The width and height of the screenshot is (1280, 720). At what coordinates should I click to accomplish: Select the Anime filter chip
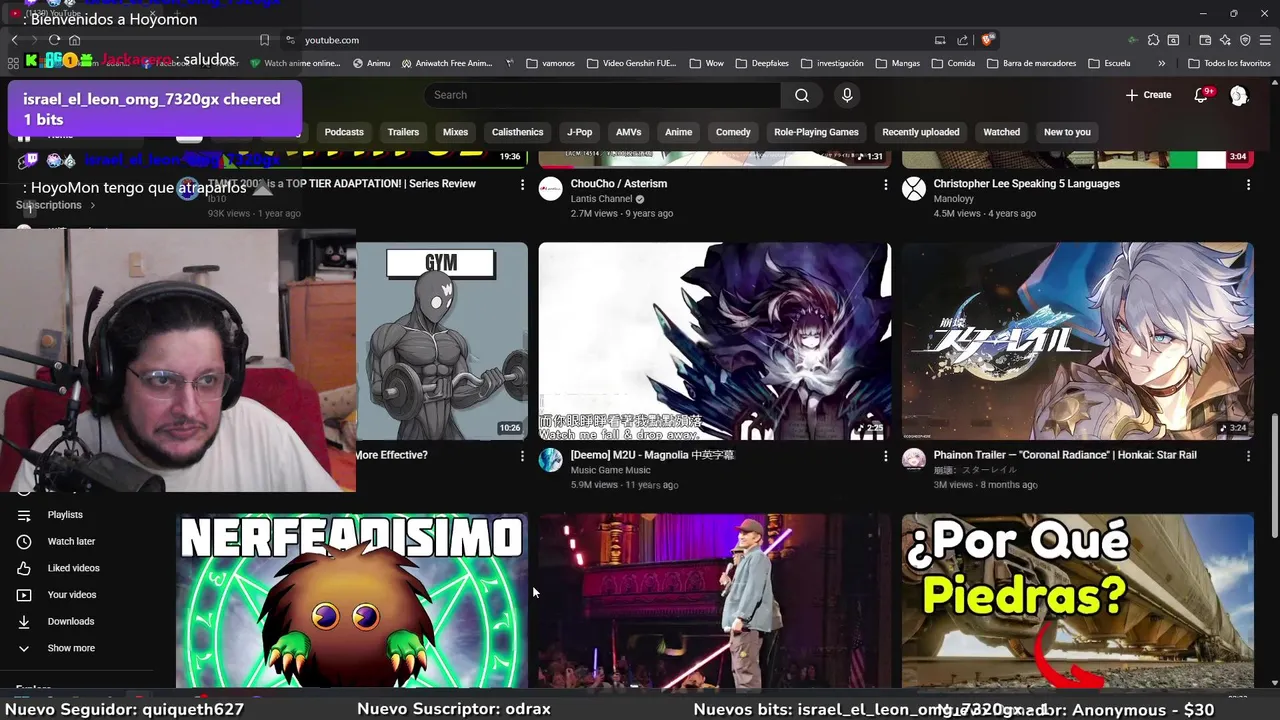(678, 132)
